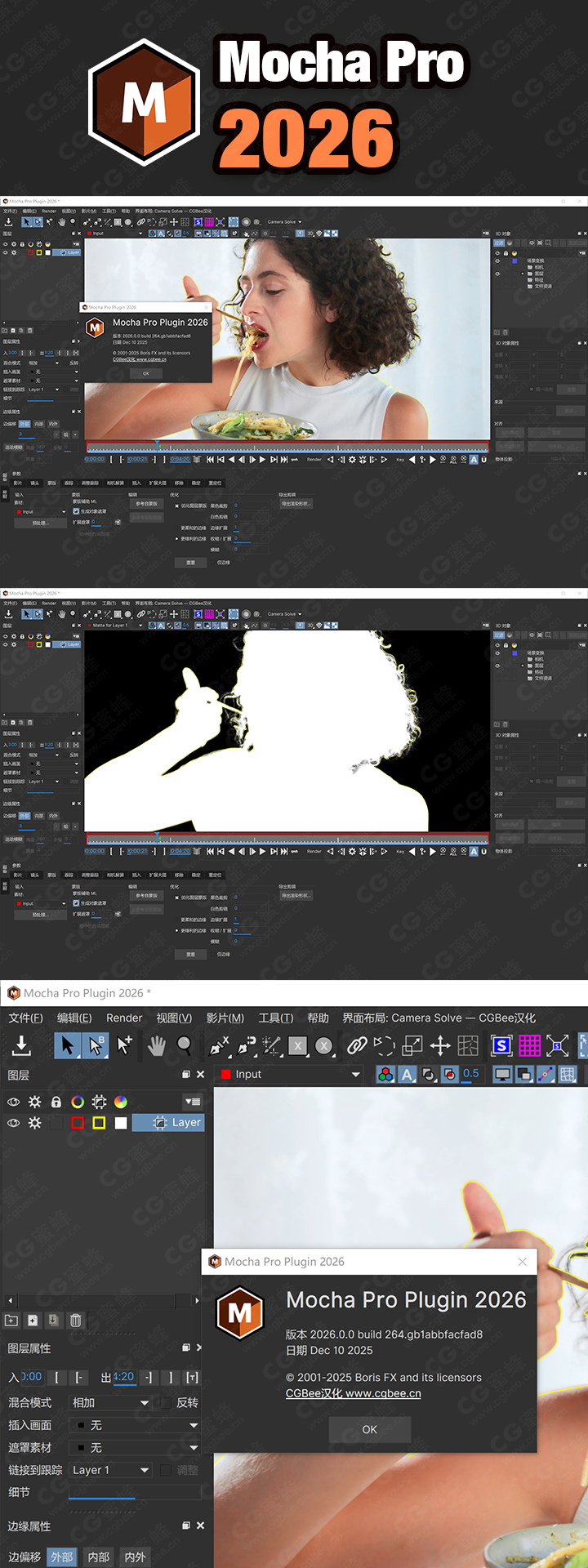Viewport: 588px width, 1568px height.
Task: Open 遮罩素材 '无' dropdown in enlarged view
Action: [x=135, y=1447]
